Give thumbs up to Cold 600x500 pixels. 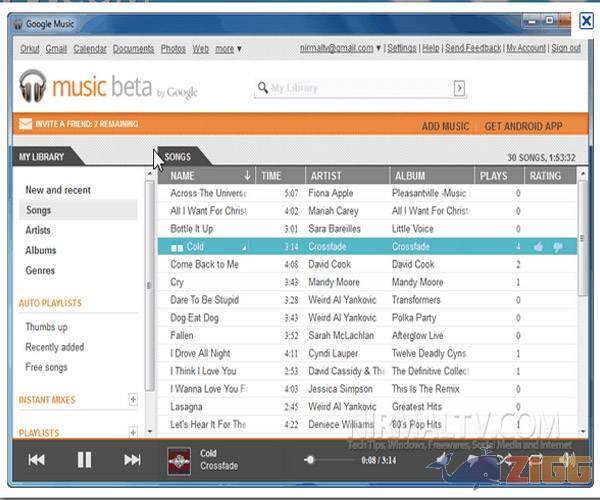click(x=538, y=247)
